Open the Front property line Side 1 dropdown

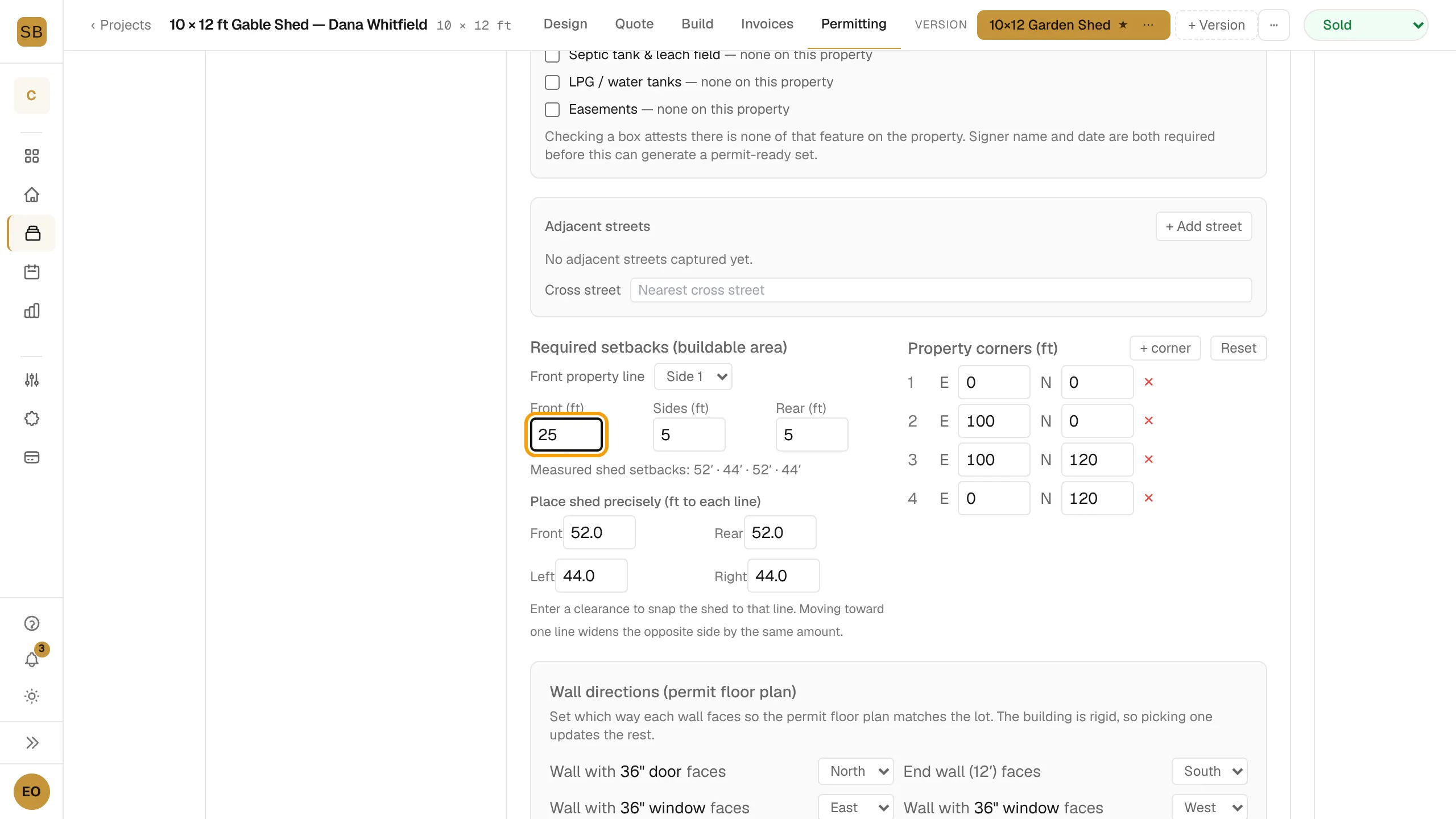[x=693, y=377]
